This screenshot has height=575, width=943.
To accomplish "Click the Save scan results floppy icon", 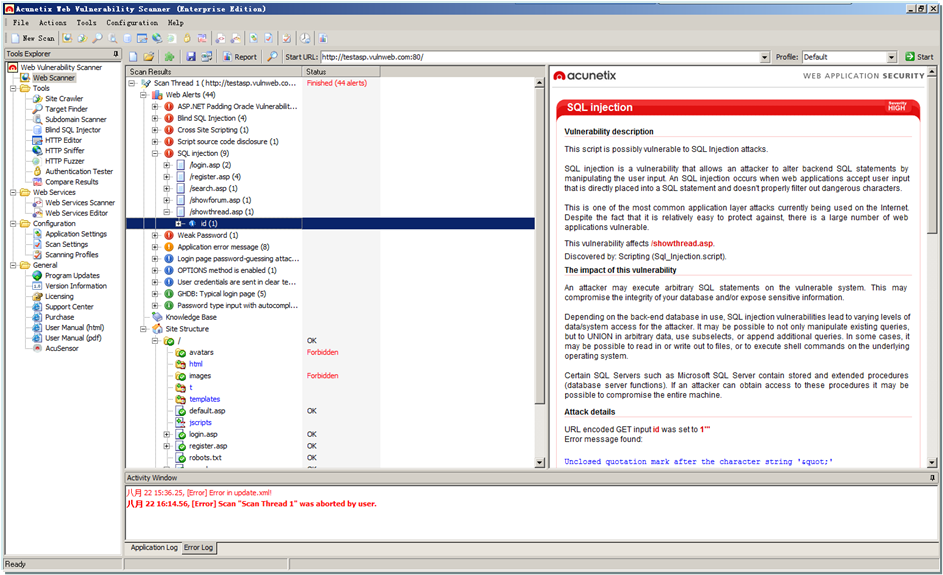I will (x=190, y=57).
